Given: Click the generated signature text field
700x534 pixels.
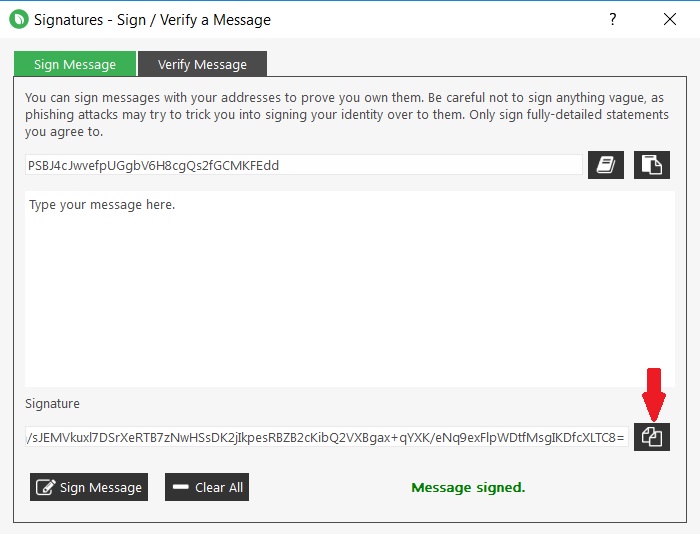Looking at the screenshot, I should coord(327,437).
